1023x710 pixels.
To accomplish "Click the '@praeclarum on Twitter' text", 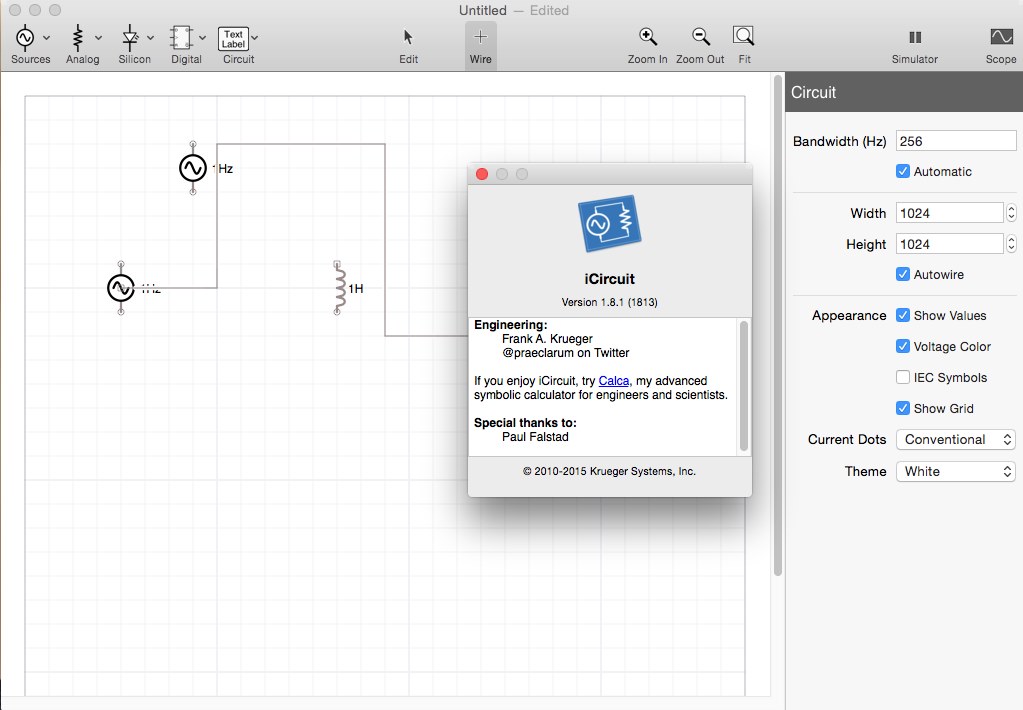I will [x=566, y=353].
